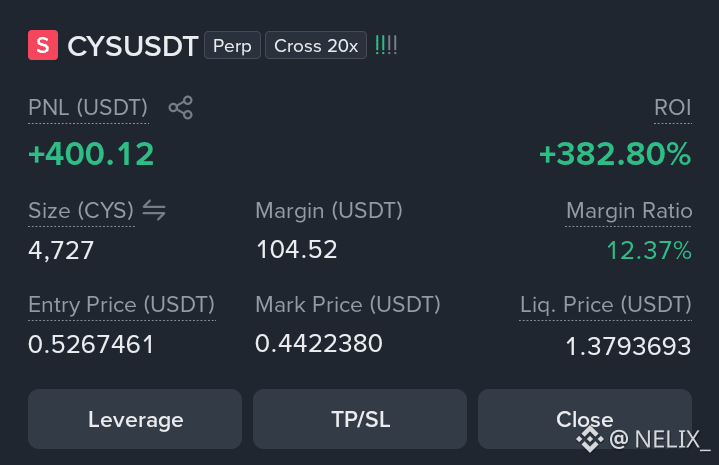
Task: Click the Margin Ratio label
Action: click(x=629, y=211)
